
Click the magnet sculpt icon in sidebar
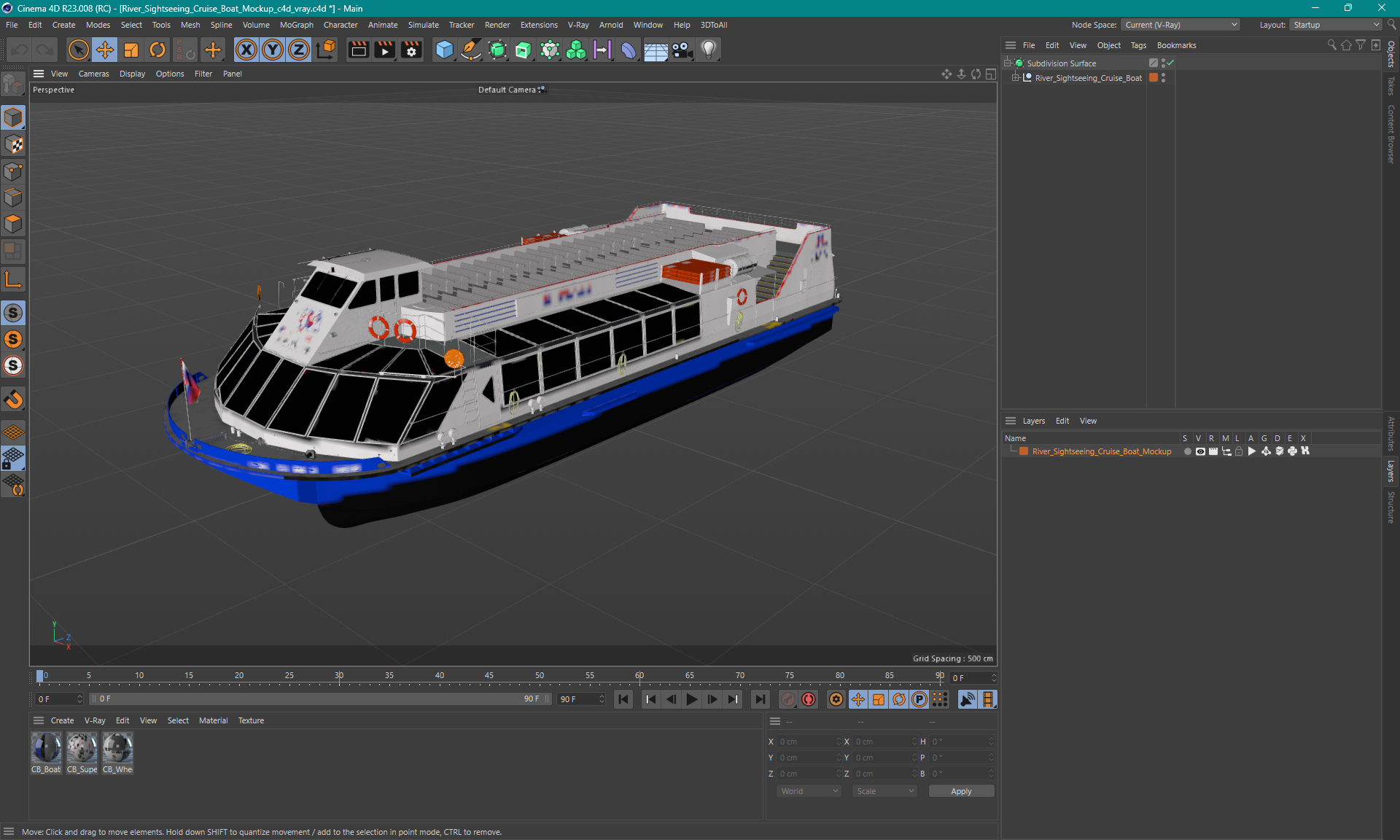click(x=13, y=400)
